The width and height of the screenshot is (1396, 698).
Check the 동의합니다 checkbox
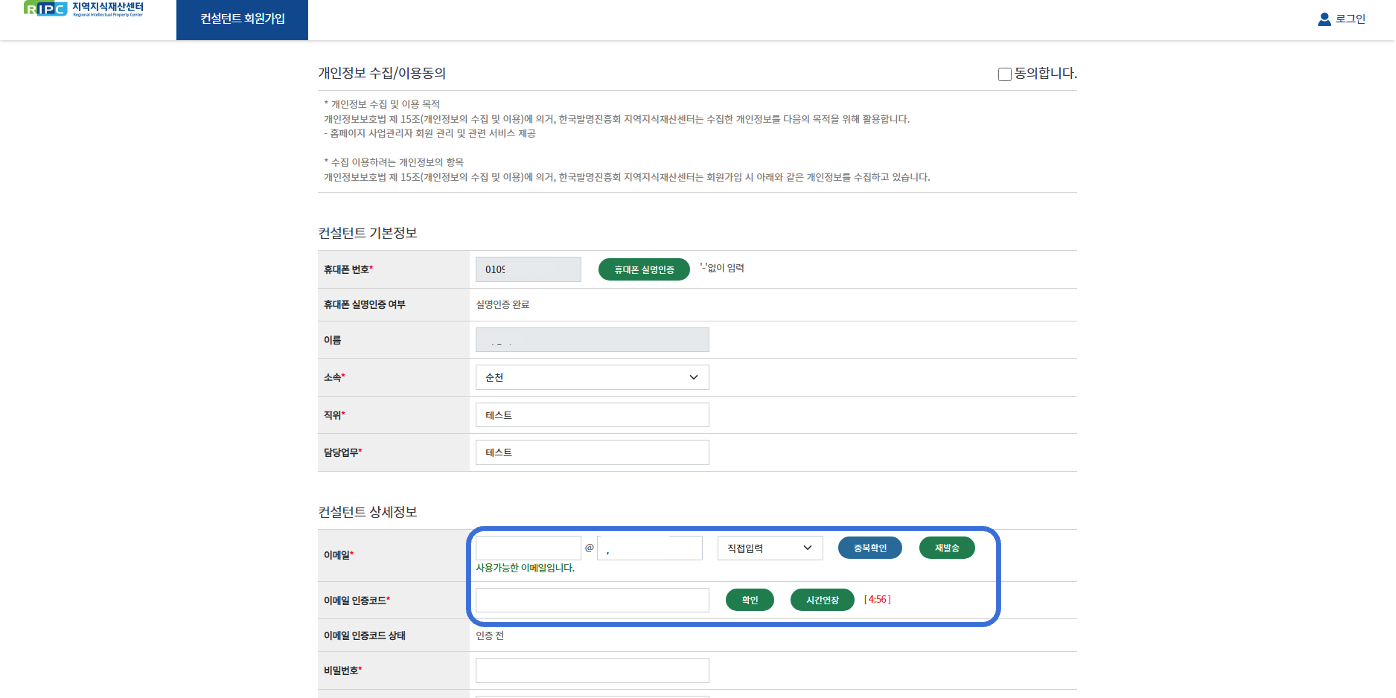(1005, 74)
